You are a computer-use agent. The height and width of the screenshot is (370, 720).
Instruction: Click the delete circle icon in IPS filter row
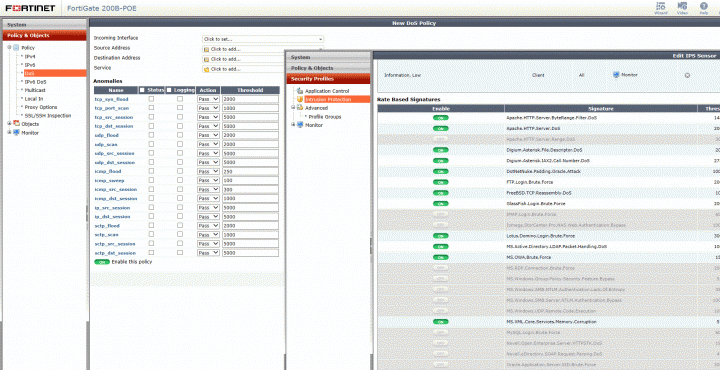coord(687,75)
